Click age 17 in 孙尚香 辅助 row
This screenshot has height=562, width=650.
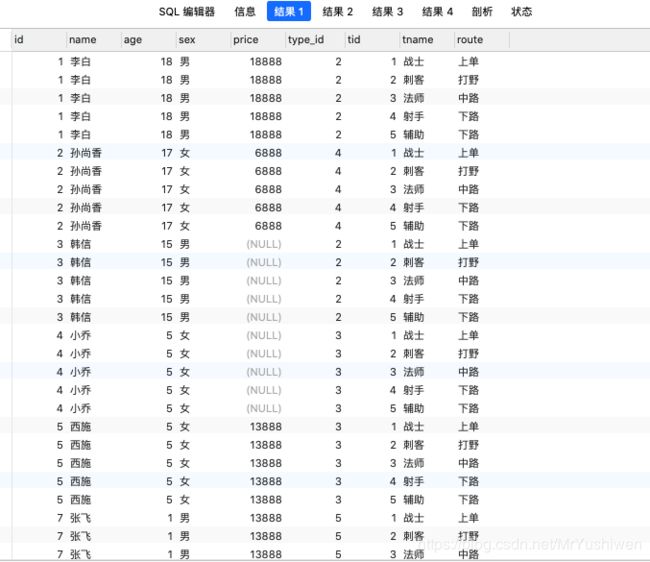[167, 226]
